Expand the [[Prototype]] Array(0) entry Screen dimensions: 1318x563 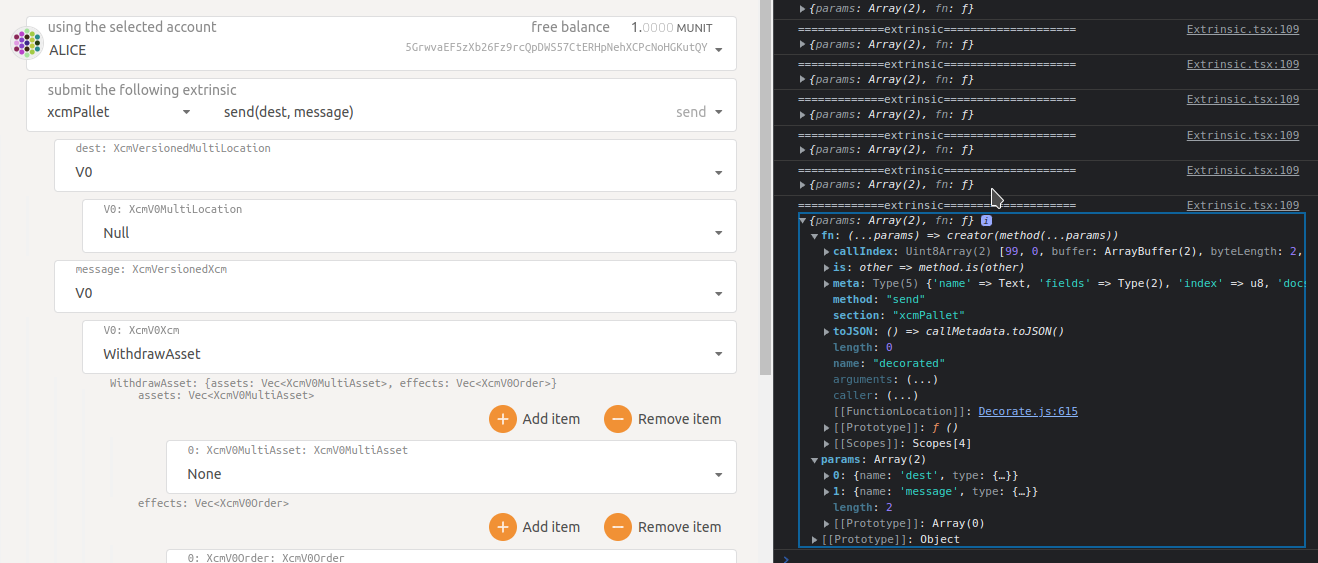[x=827, y=524]
